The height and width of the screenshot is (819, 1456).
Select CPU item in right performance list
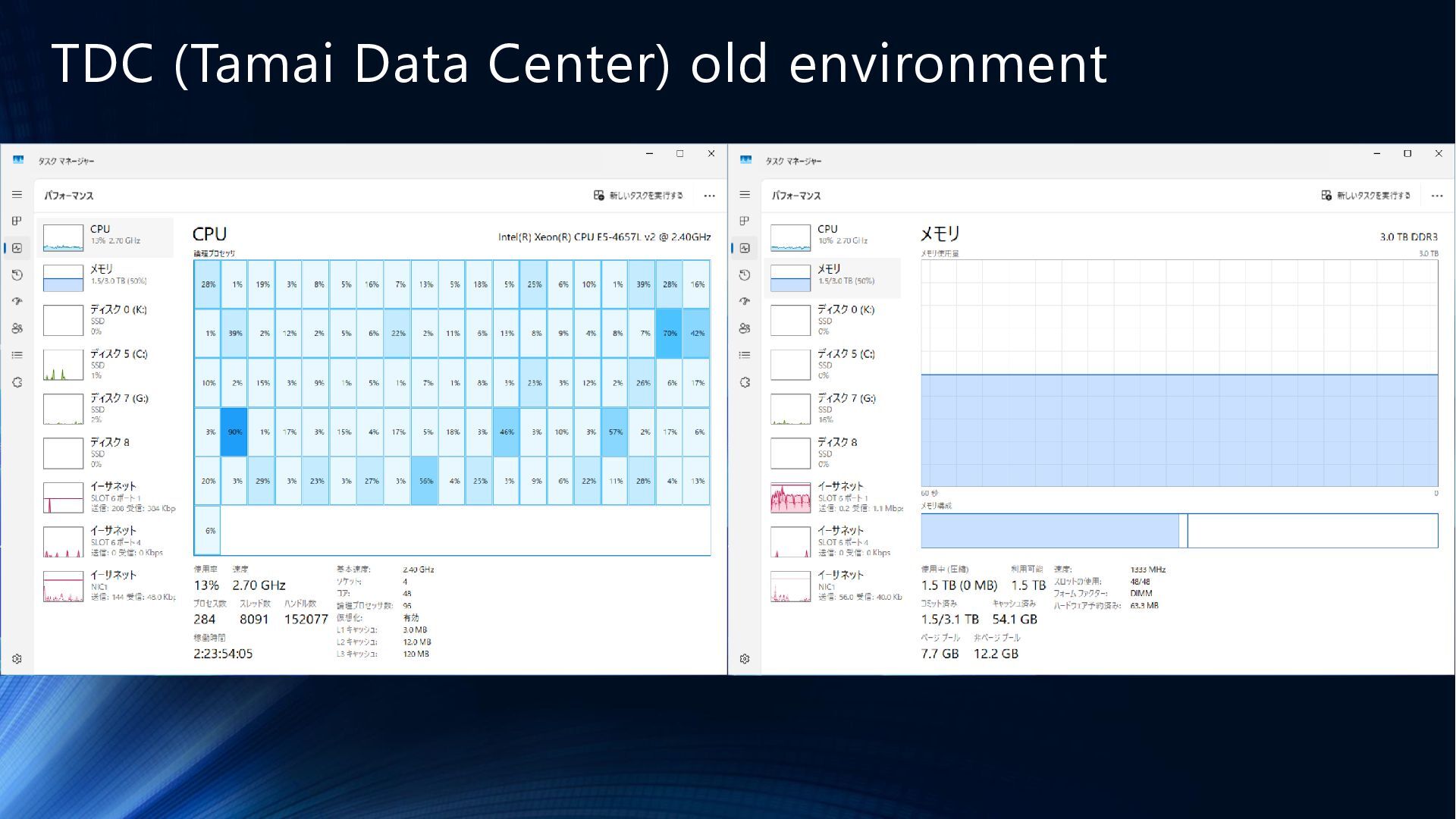(x=833, y=237)
